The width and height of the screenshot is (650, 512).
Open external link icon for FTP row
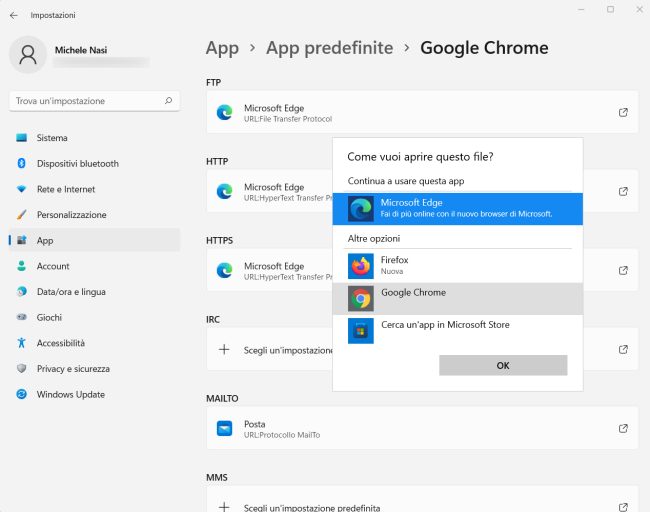point(623,112)
